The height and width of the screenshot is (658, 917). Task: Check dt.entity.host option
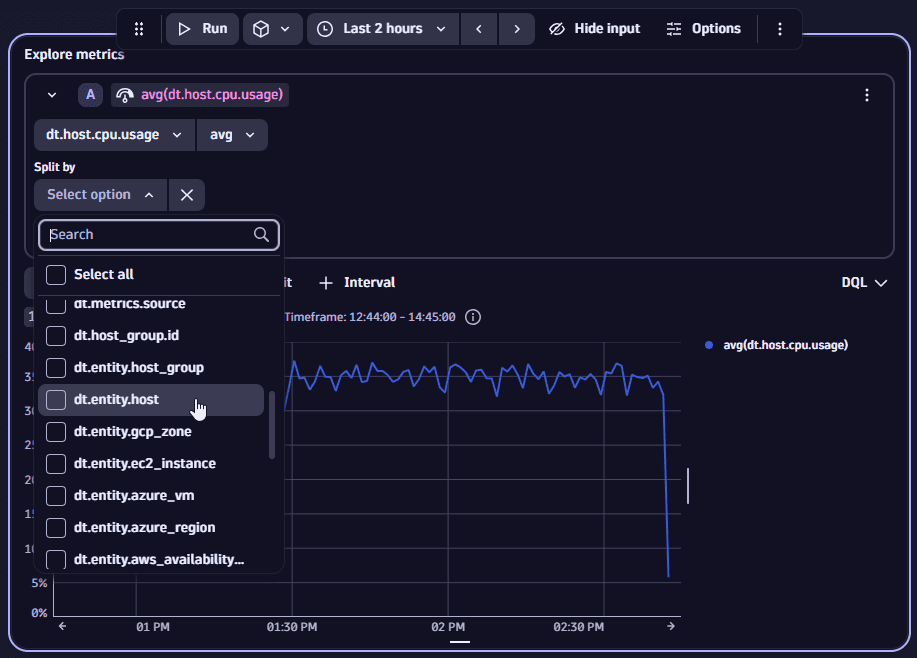coord(56,400)
